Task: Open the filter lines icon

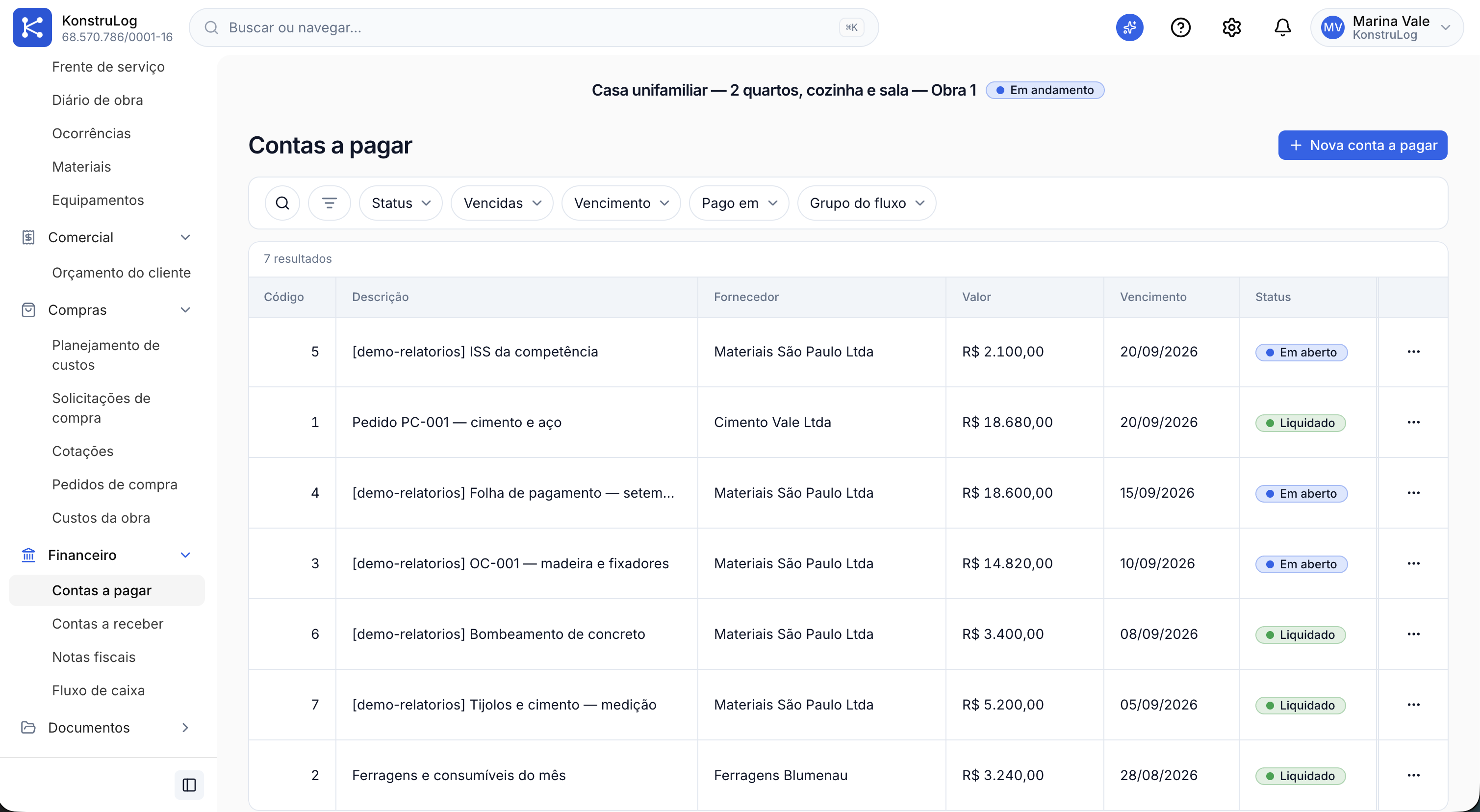Action: [329, 203]
